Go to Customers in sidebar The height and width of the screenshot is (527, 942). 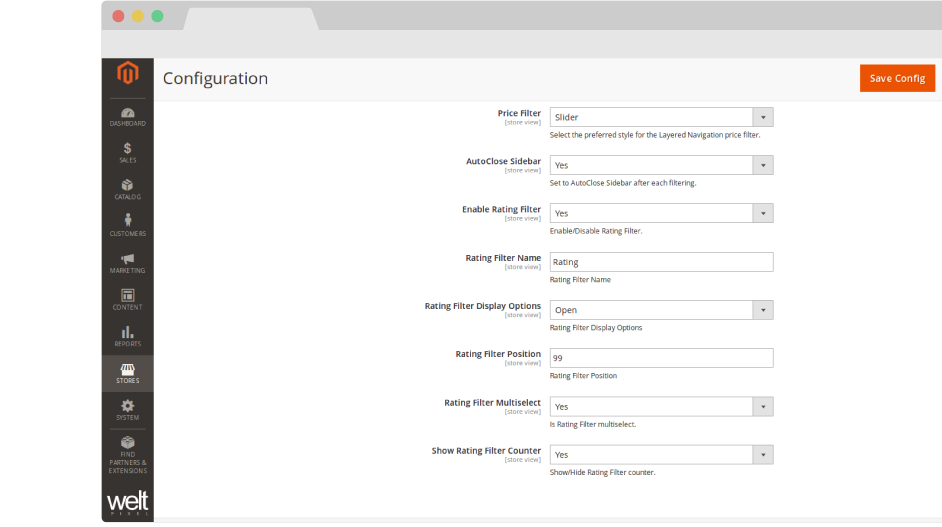(127, 225)
